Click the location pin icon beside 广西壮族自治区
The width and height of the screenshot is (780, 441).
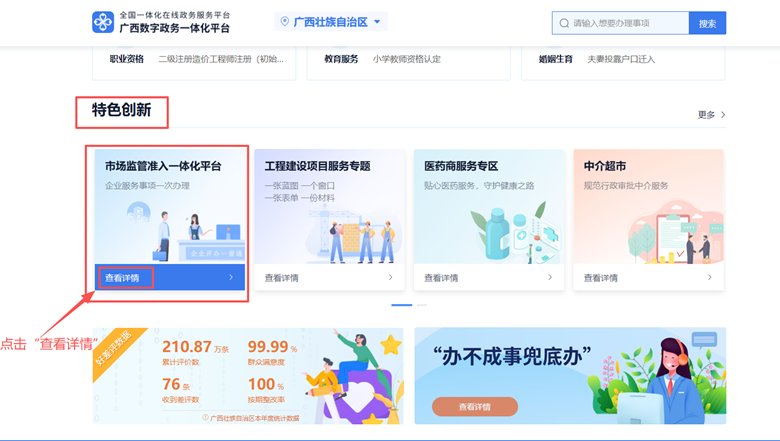[285, 22]
